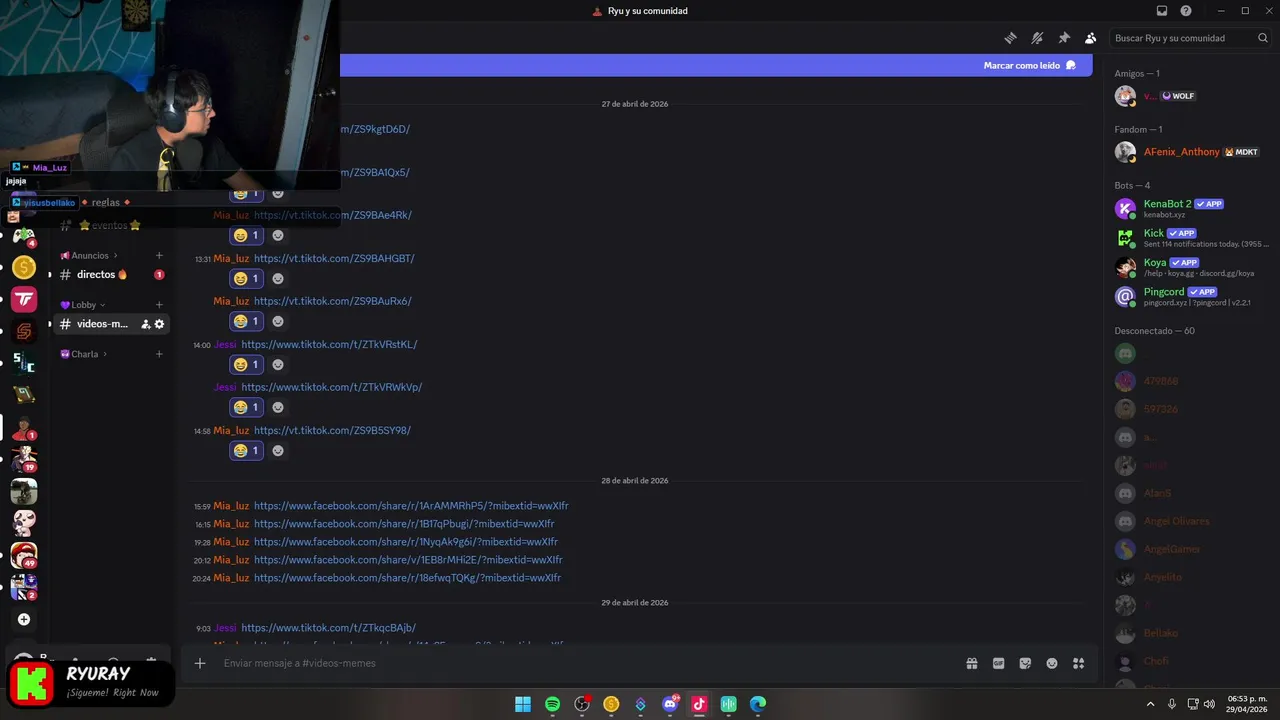
Task: Add reaction smiley under ZS9BAe4Rk/ link
Action: coord(278,235)
